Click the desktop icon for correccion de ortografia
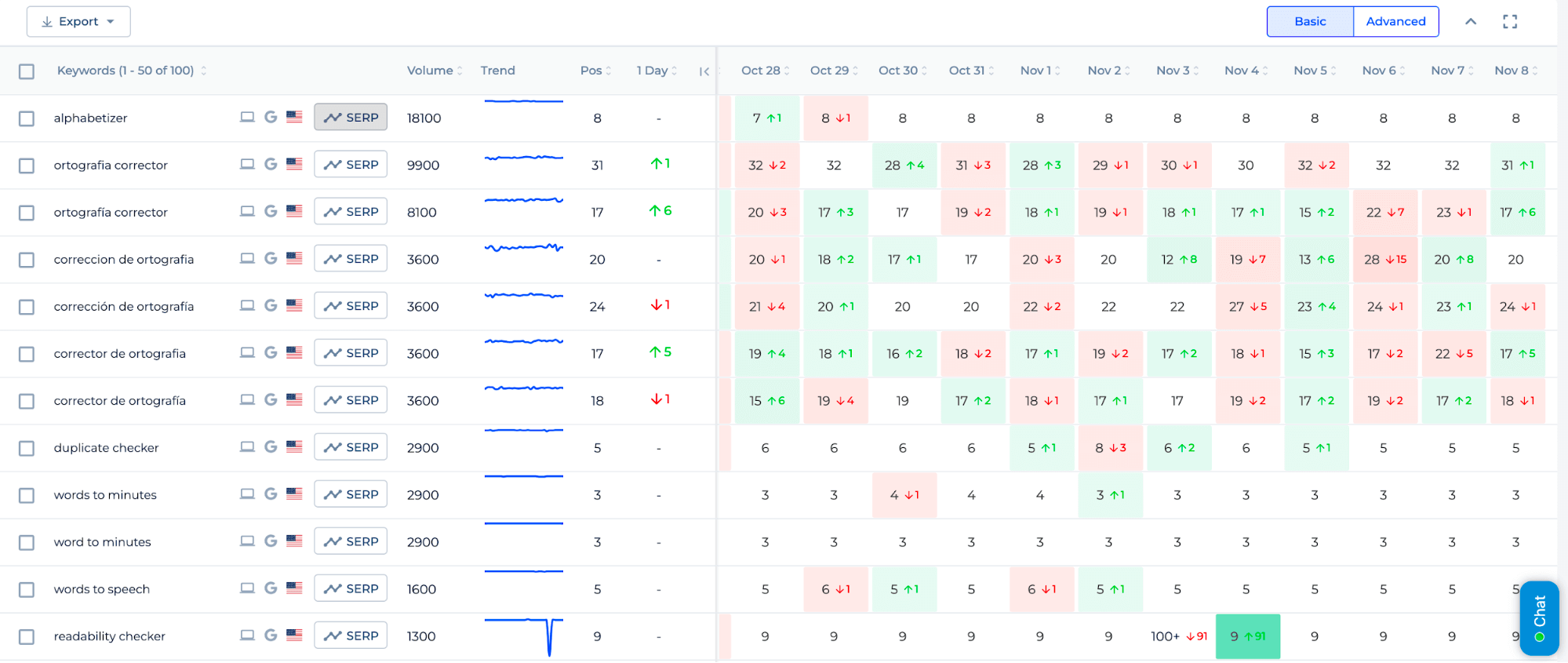 247,258
